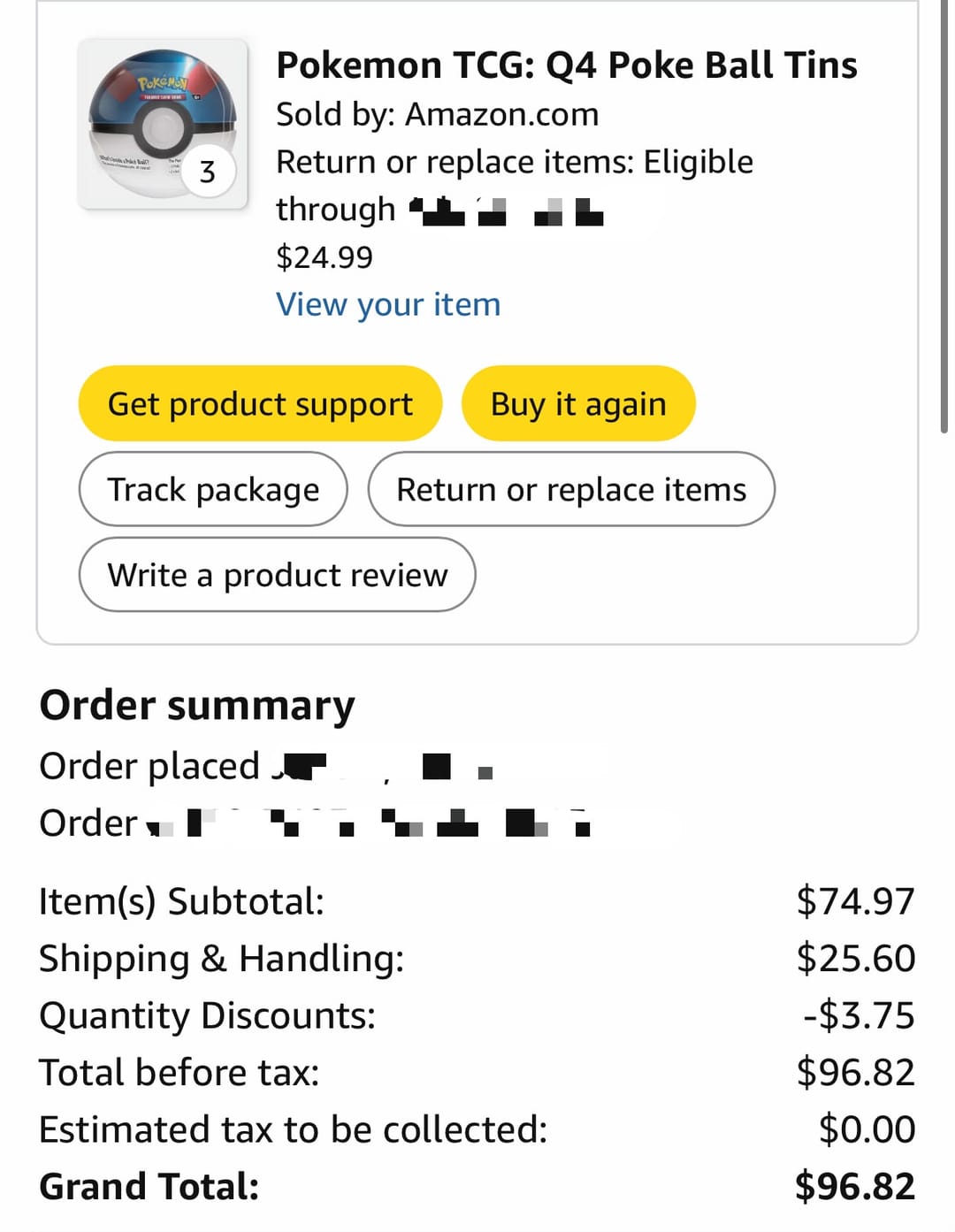
Task: Click the Estimated tax to be collected row
Action: click(x=477, y=1129)
